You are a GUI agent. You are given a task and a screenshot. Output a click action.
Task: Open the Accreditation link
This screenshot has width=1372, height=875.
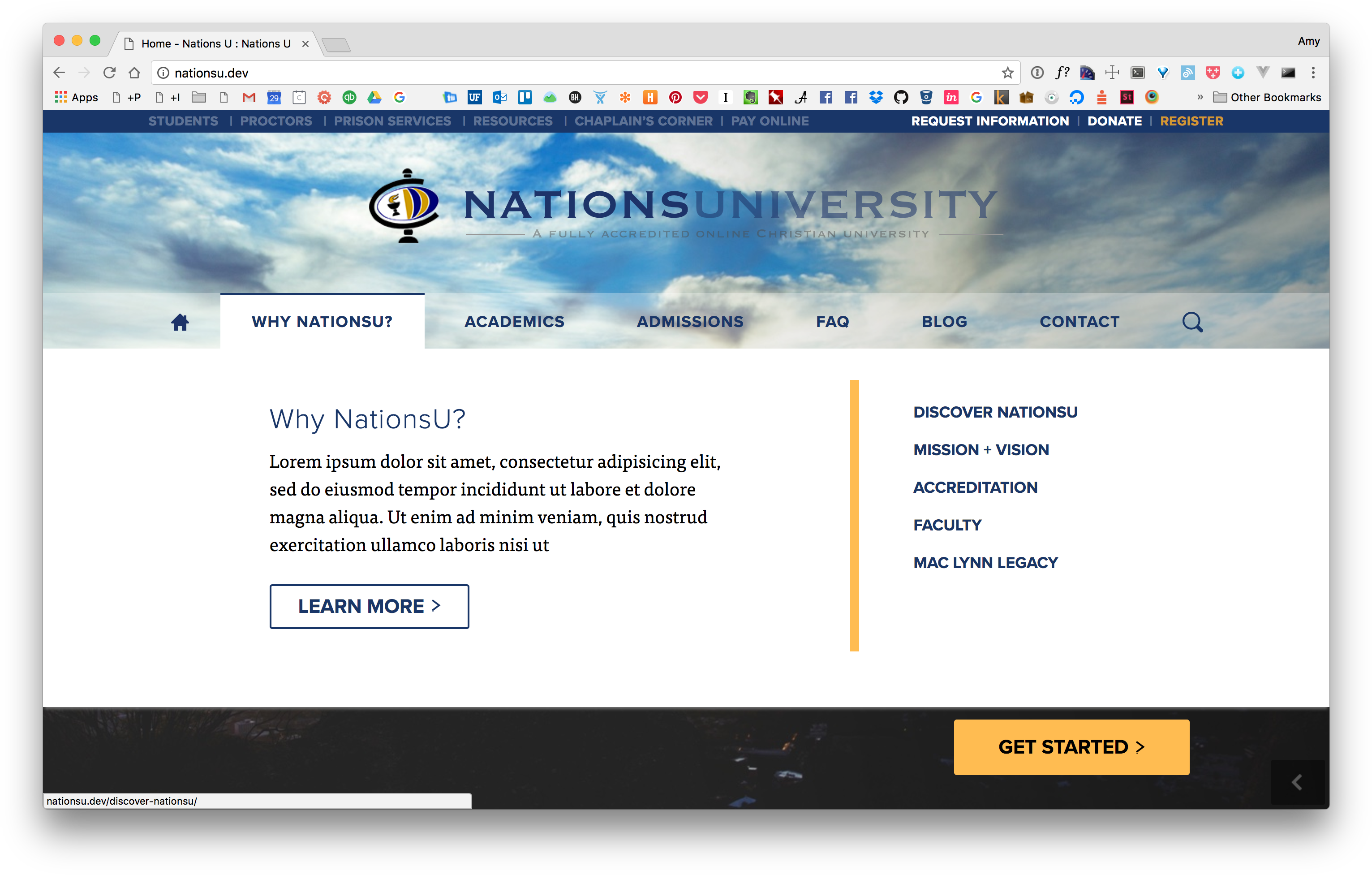(976, 487)
